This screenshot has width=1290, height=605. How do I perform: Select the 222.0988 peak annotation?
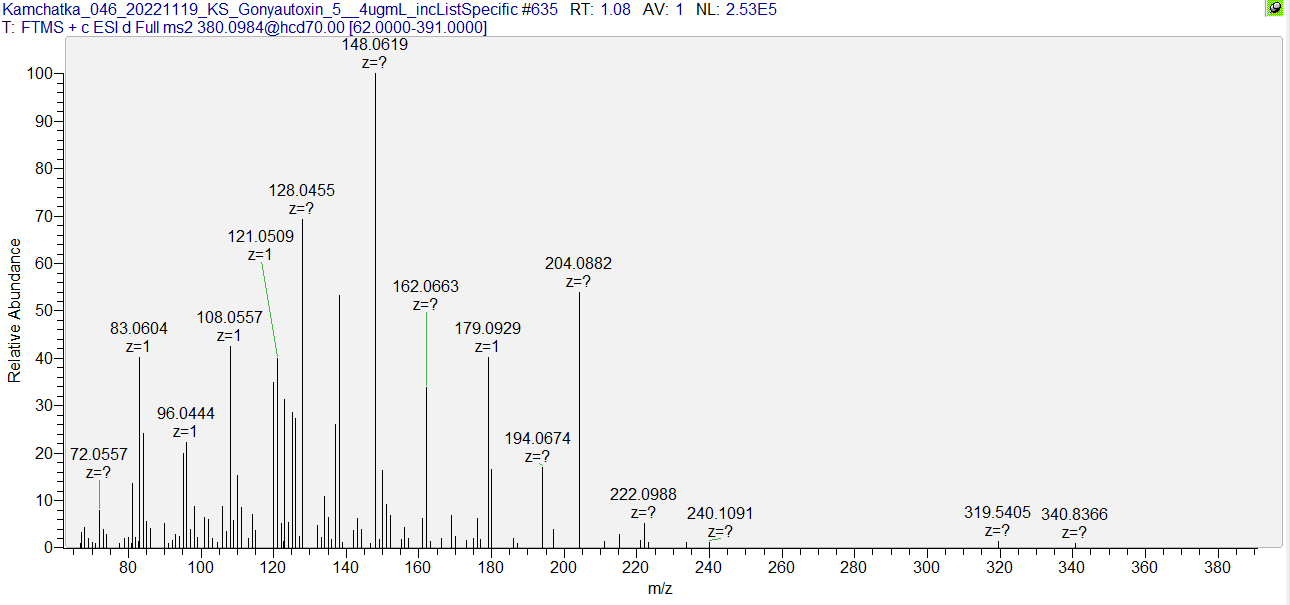click(x=643, y=495)
